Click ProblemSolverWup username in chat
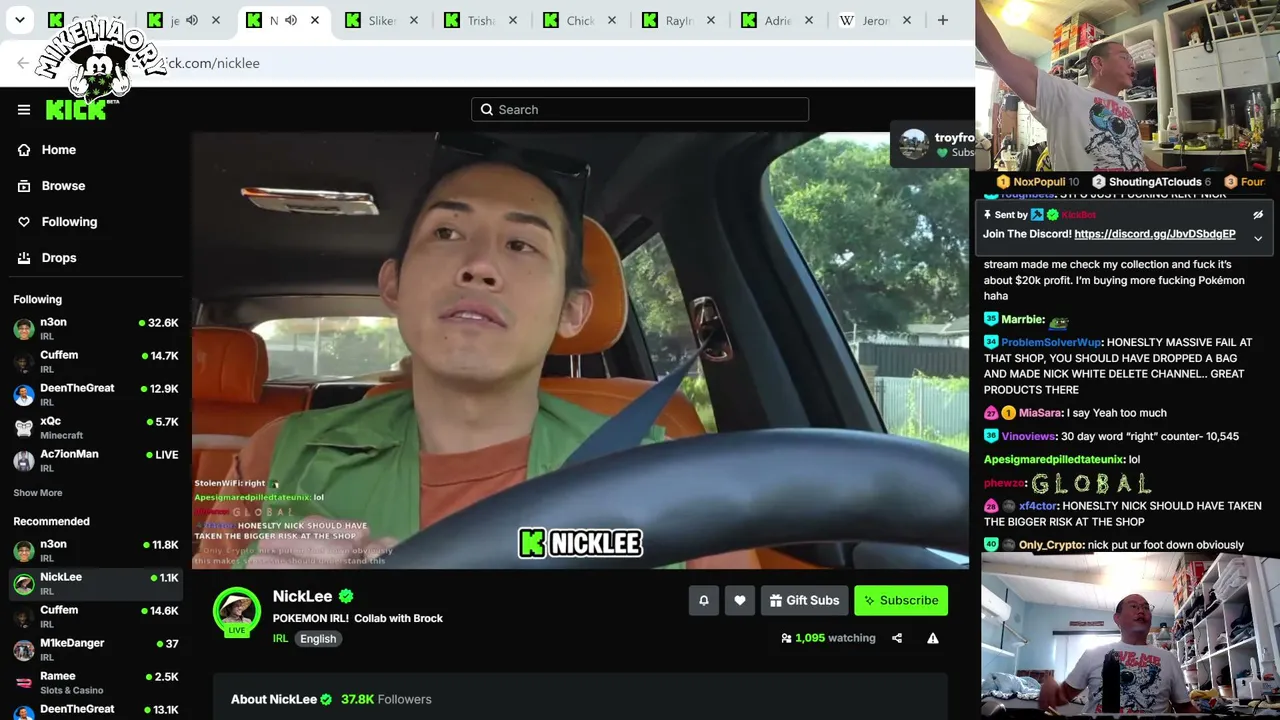The height and width of the screenshot is (720, 1280). click(1050, 342)
